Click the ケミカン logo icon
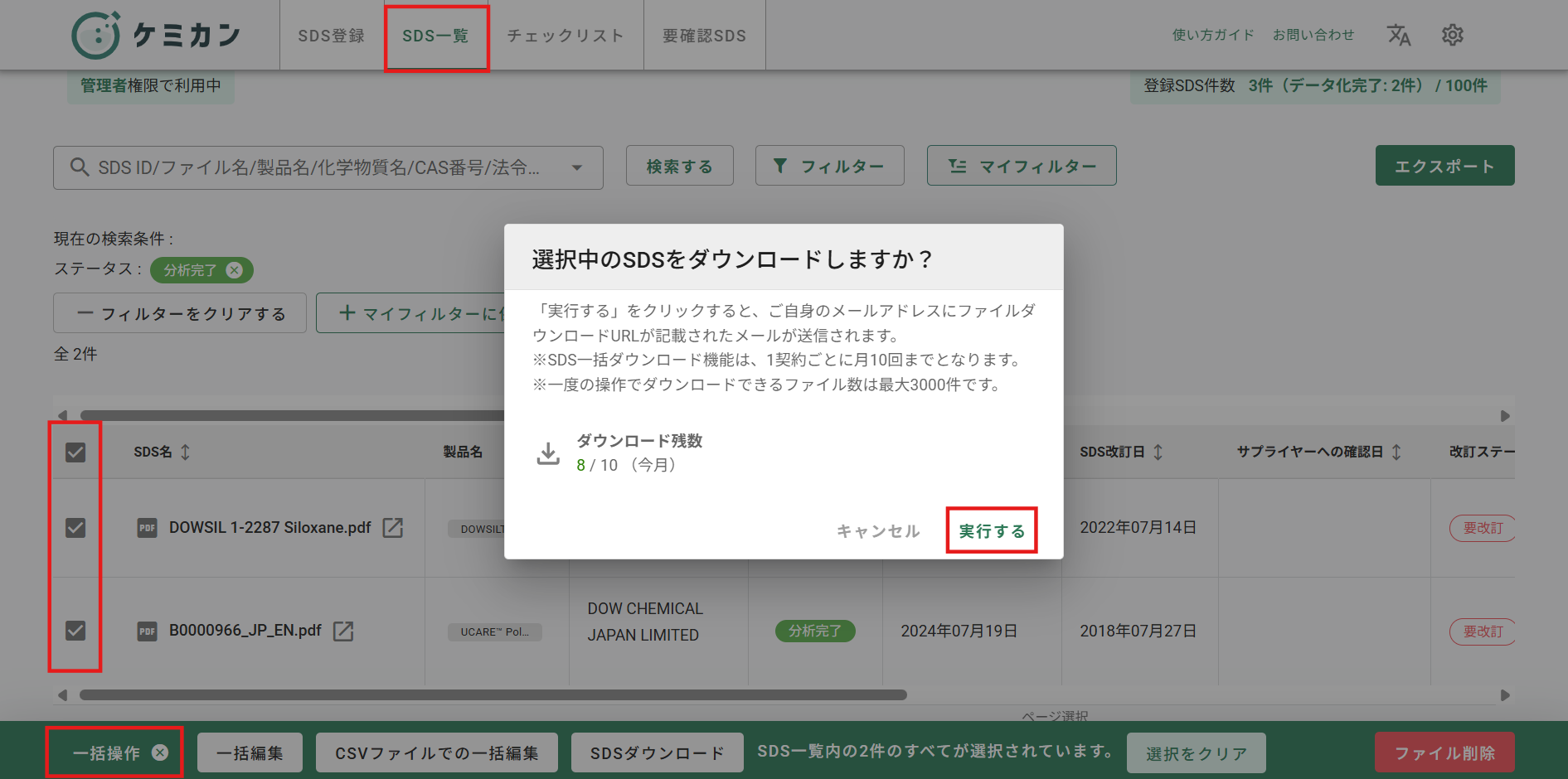 96,35
